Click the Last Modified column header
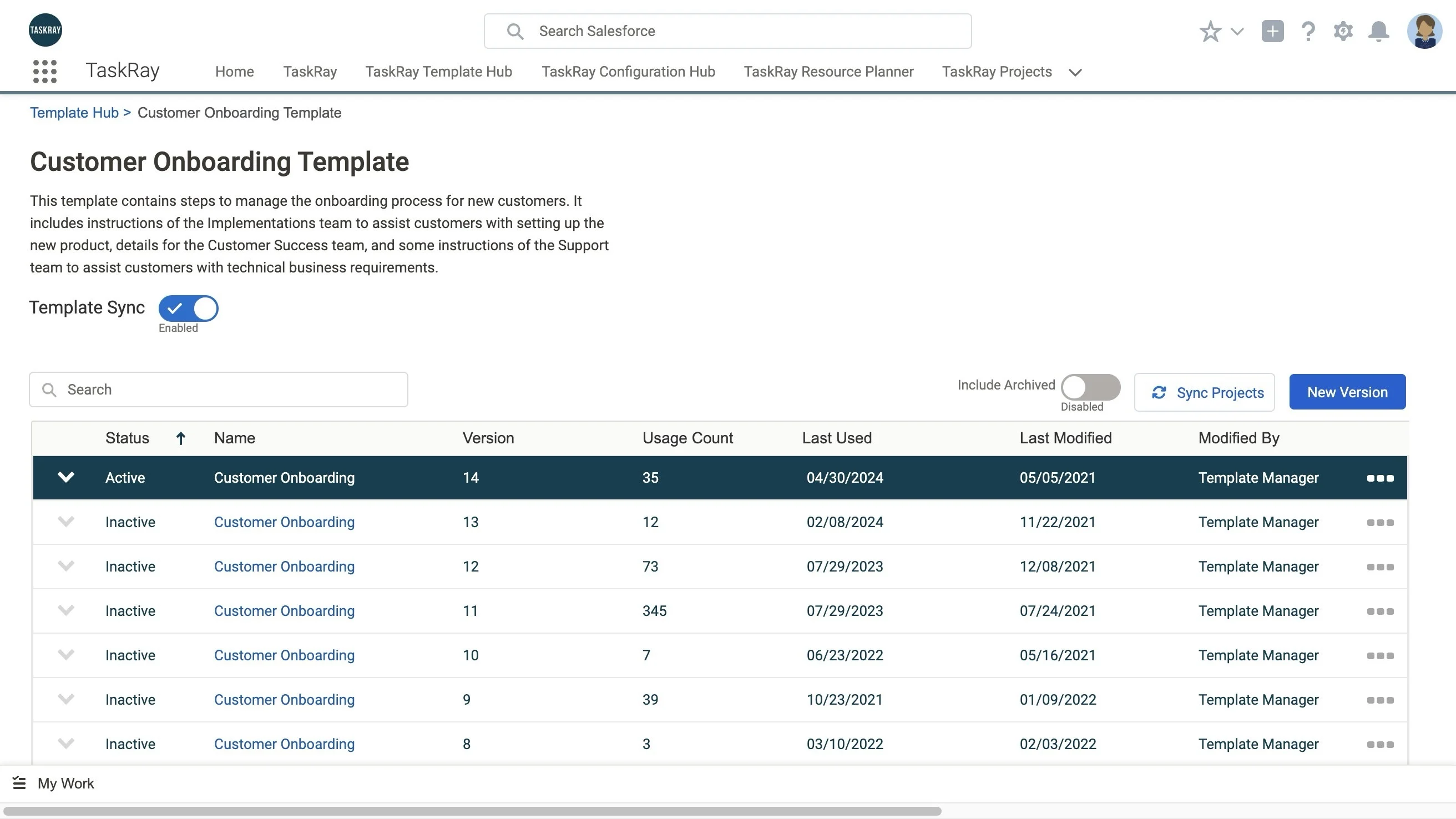 1065,438
